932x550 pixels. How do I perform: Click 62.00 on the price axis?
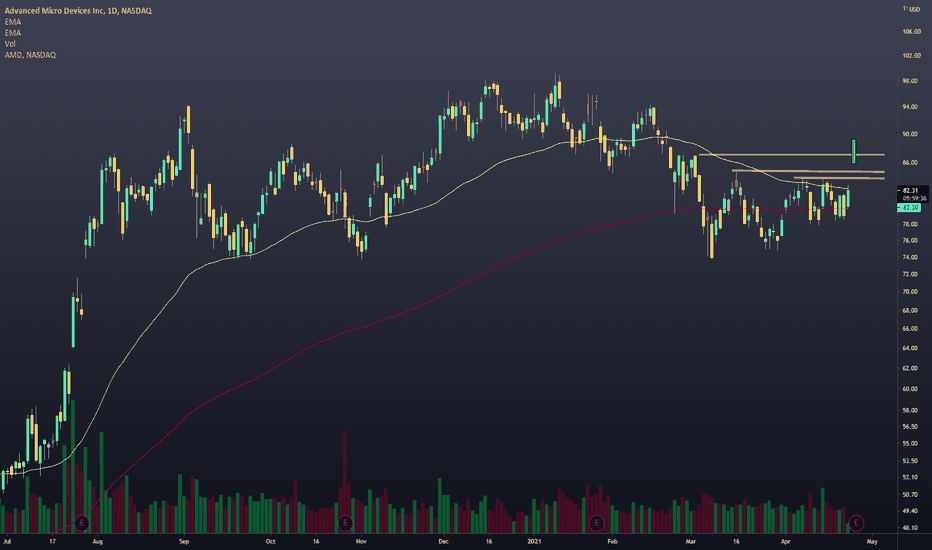tap(910, 369)
